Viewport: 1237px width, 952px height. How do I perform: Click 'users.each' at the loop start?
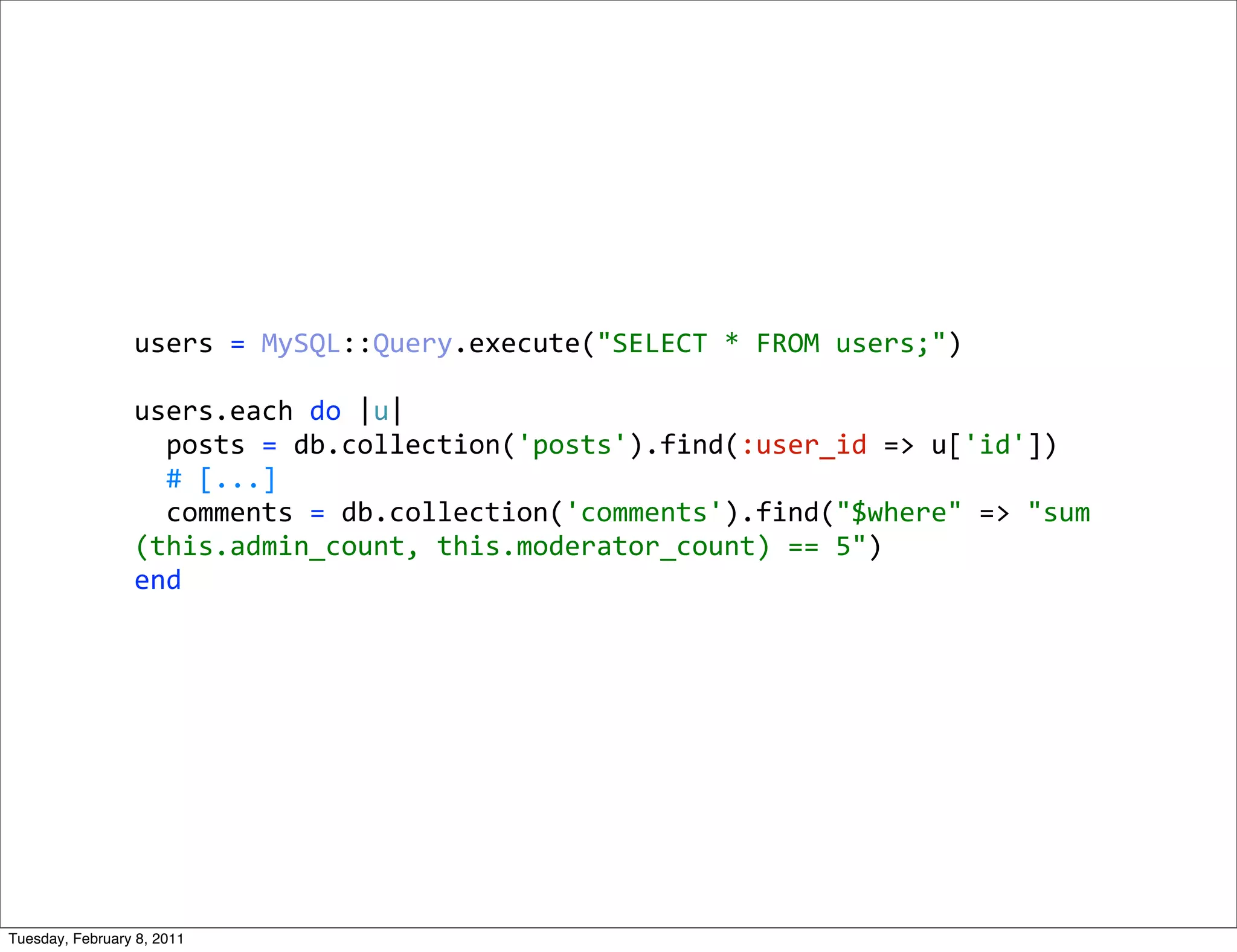pos(213,412)
